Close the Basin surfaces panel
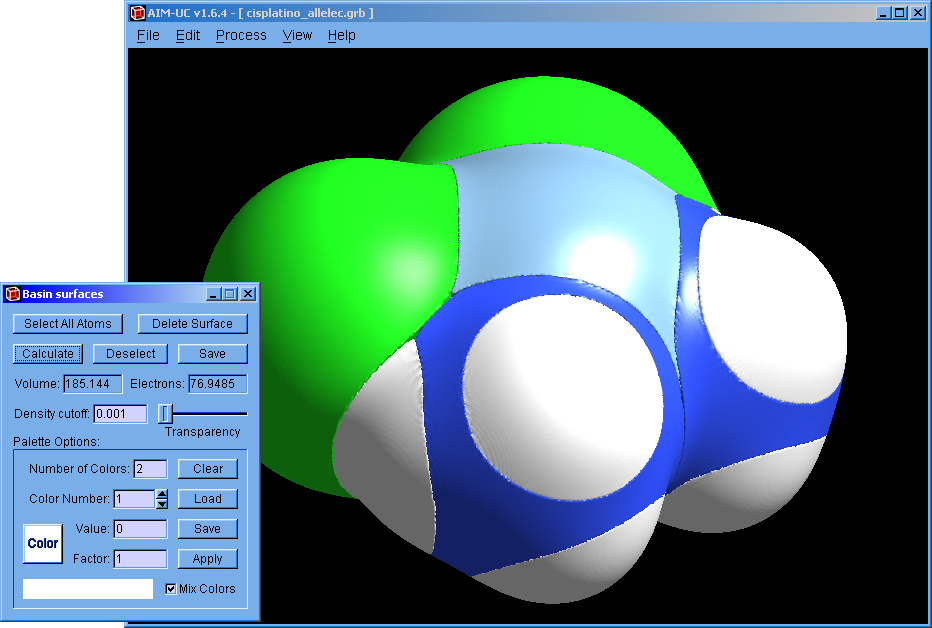The width and height of the screenshot is (932, 628). point(248,294)
